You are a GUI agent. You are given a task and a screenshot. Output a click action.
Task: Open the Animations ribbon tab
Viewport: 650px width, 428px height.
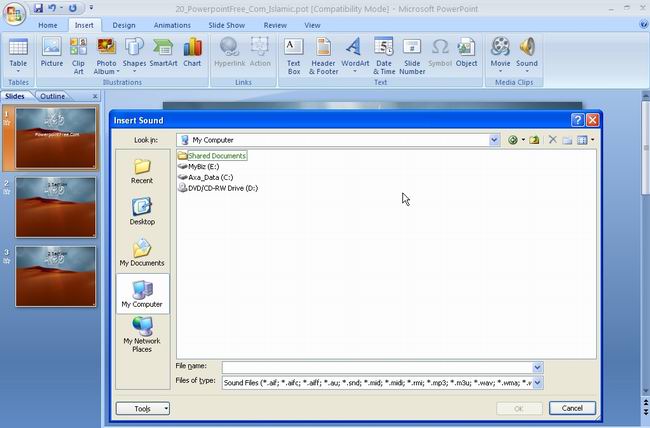pyautogui.click(x=172, y=25)
